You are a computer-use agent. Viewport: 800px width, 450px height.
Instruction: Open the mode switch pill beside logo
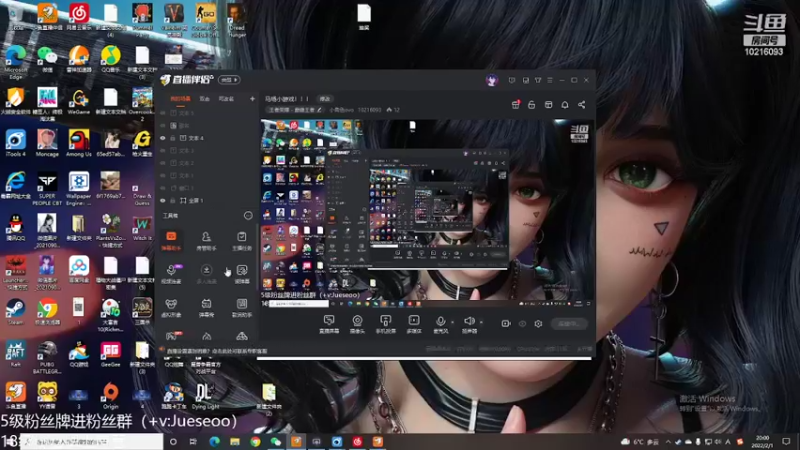(x=229, y=80)
